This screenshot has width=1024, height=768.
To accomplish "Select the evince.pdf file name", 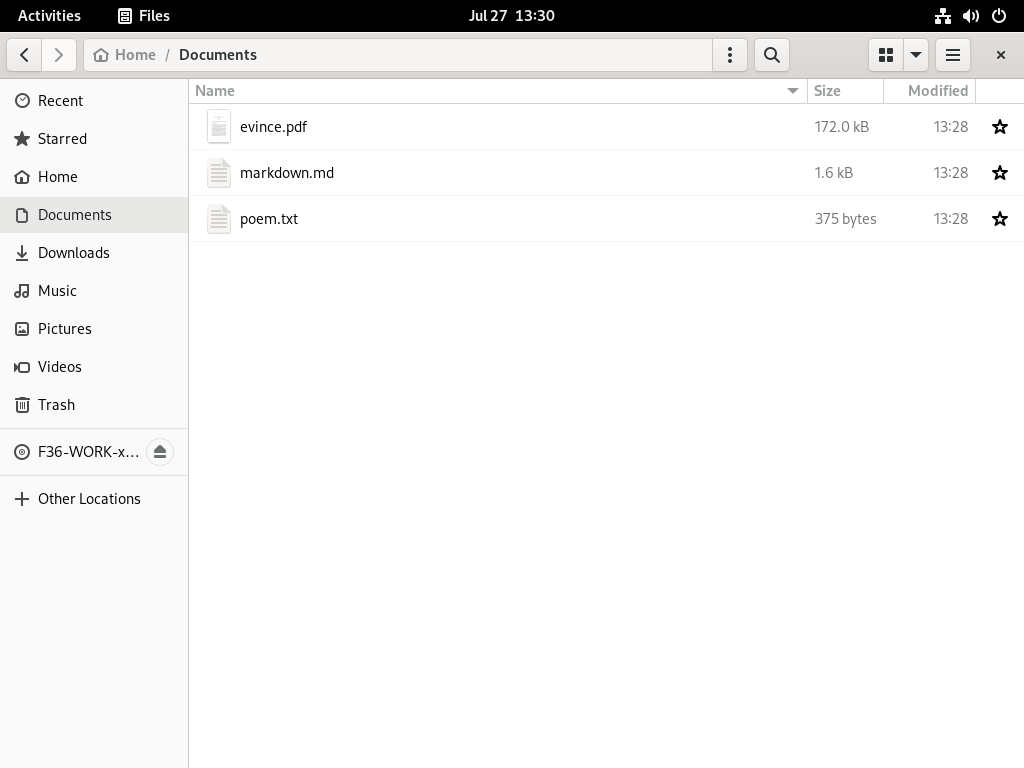I will coord(273,127).
